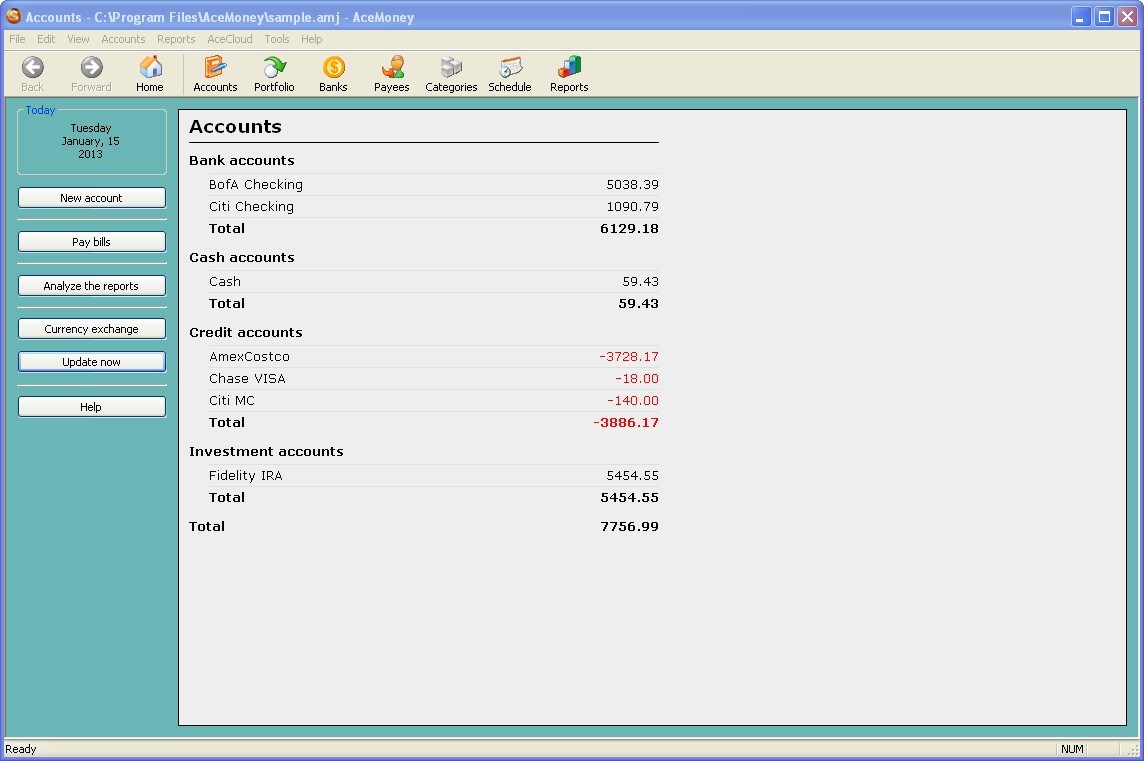
Task: Click Analyze the reports in the sidebar
Action: point(91,285)
